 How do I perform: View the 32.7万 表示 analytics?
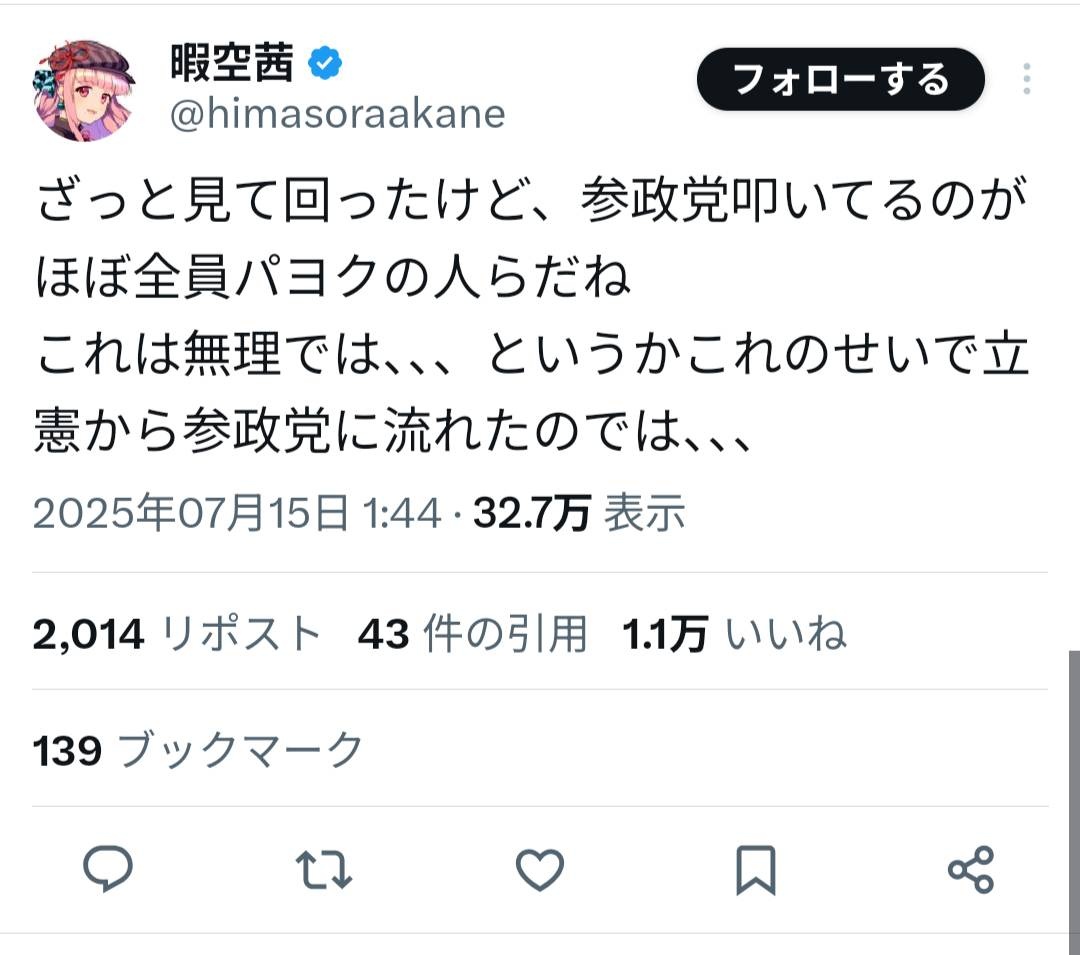pos(579,514)
